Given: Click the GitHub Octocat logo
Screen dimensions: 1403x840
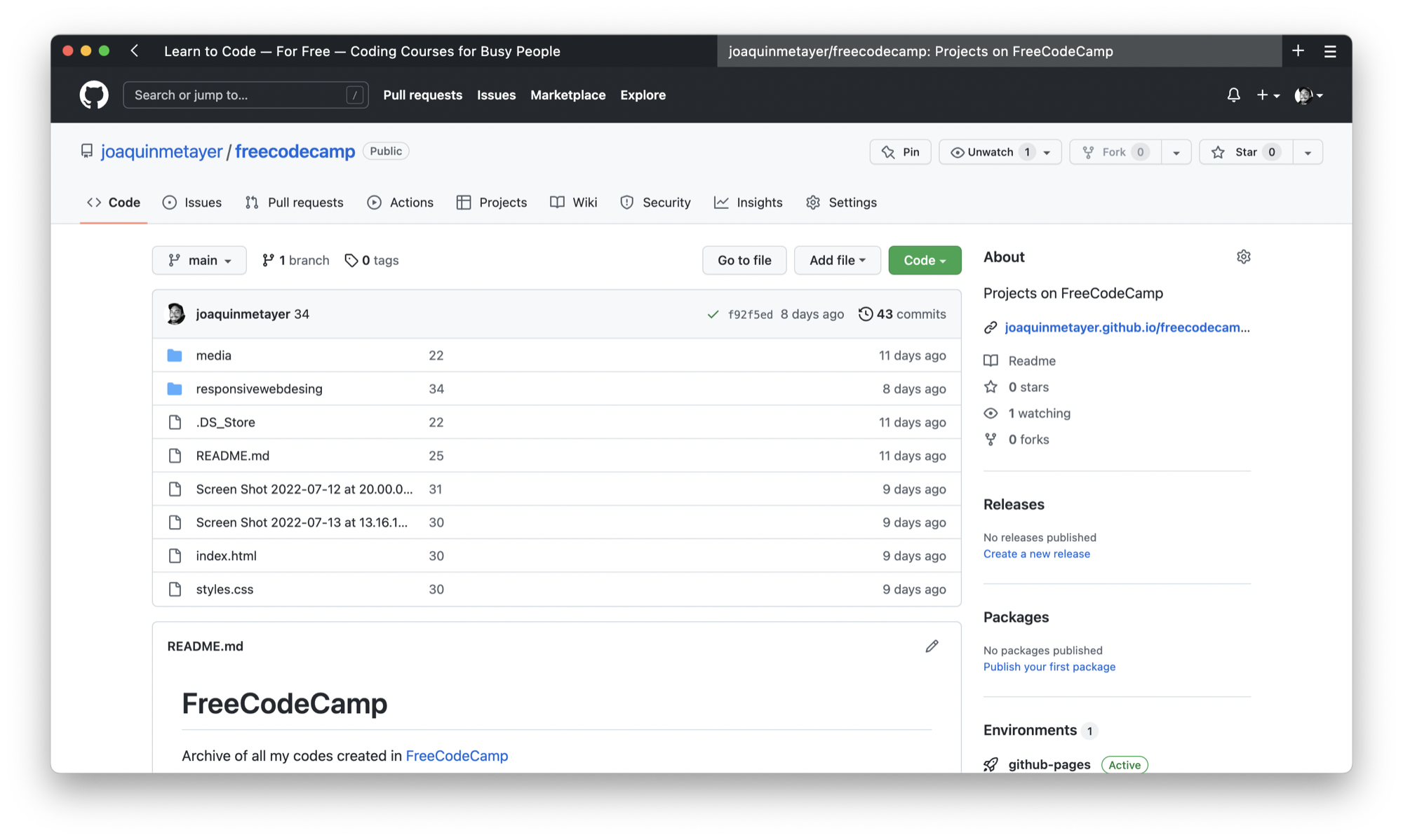Looking at the screenshot, I should [94, 95].
